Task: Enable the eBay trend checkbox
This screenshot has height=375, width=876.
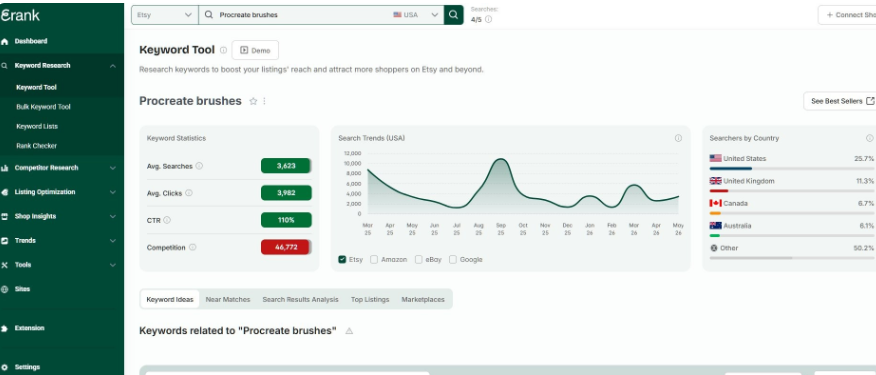Action: click(x=418, y=259)
